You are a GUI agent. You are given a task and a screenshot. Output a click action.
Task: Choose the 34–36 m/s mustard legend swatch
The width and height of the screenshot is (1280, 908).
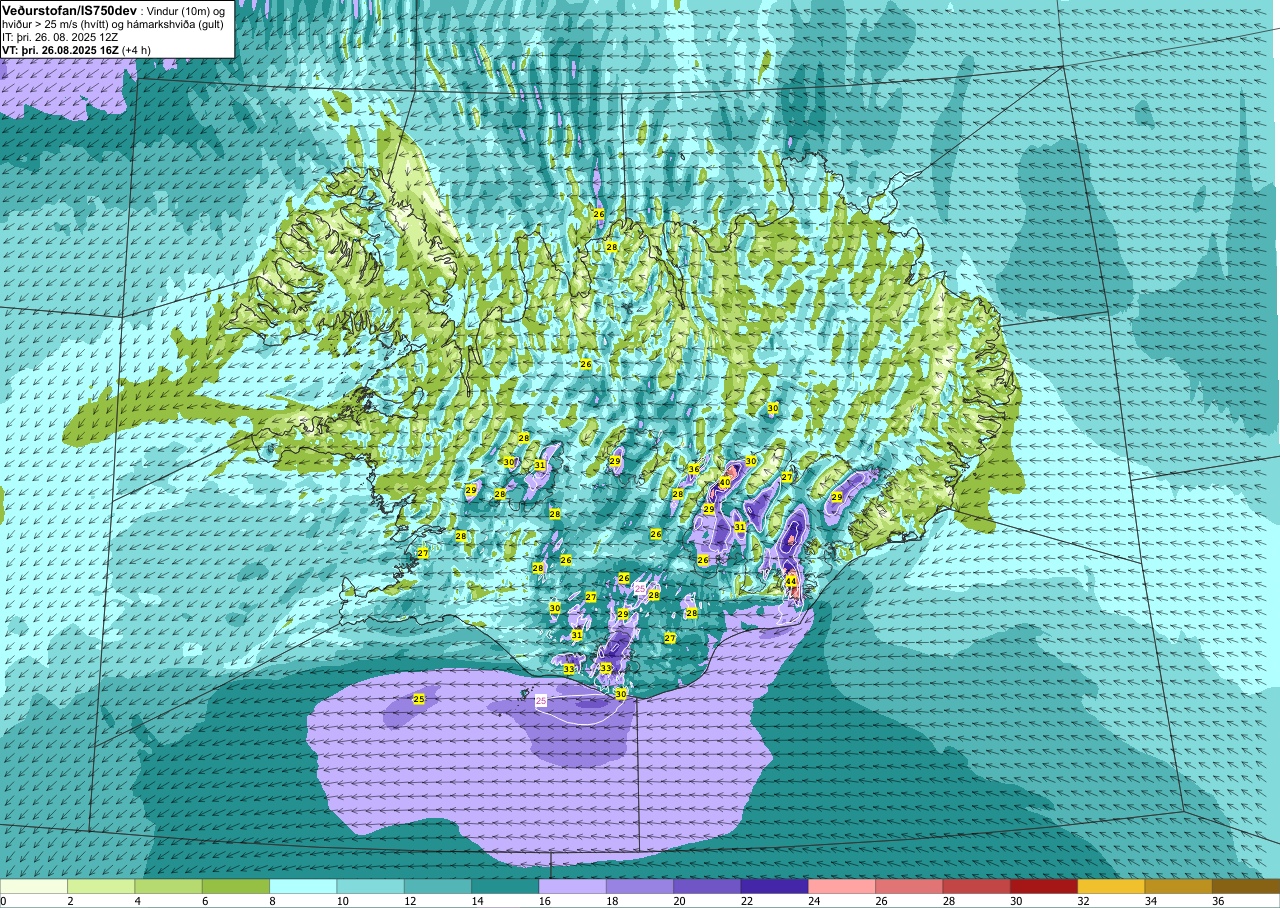tap(1178, 886)
